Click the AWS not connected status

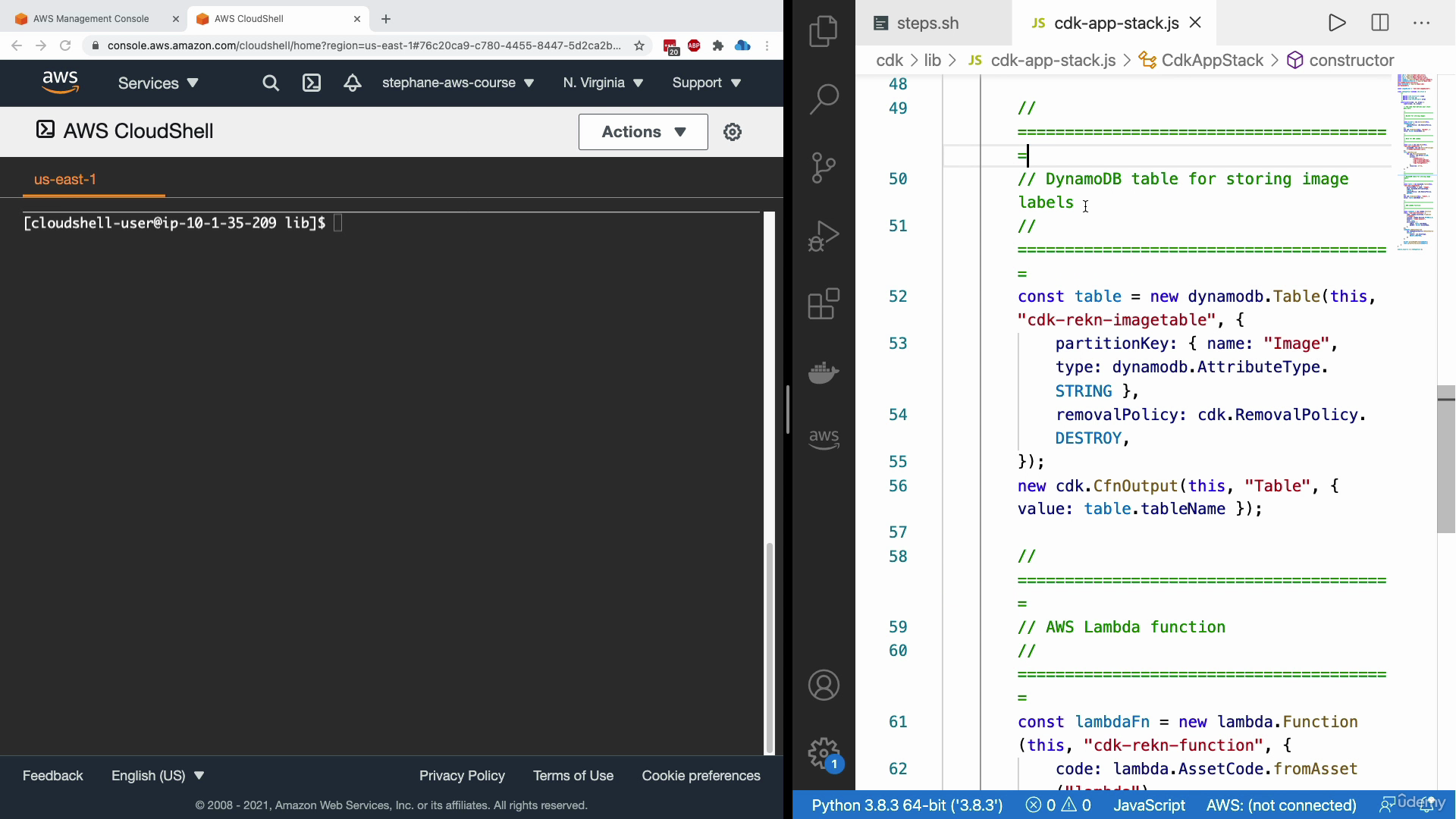click(x=1281, y=805)
